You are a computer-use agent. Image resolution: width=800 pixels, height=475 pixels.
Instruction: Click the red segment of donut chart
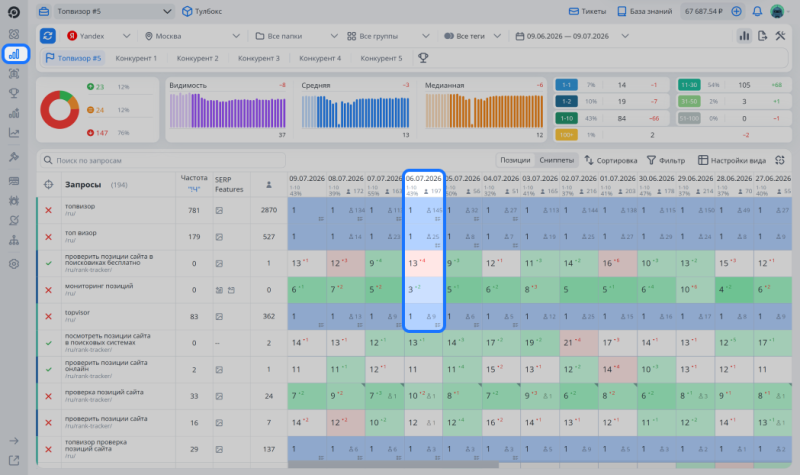coord(51,120)
